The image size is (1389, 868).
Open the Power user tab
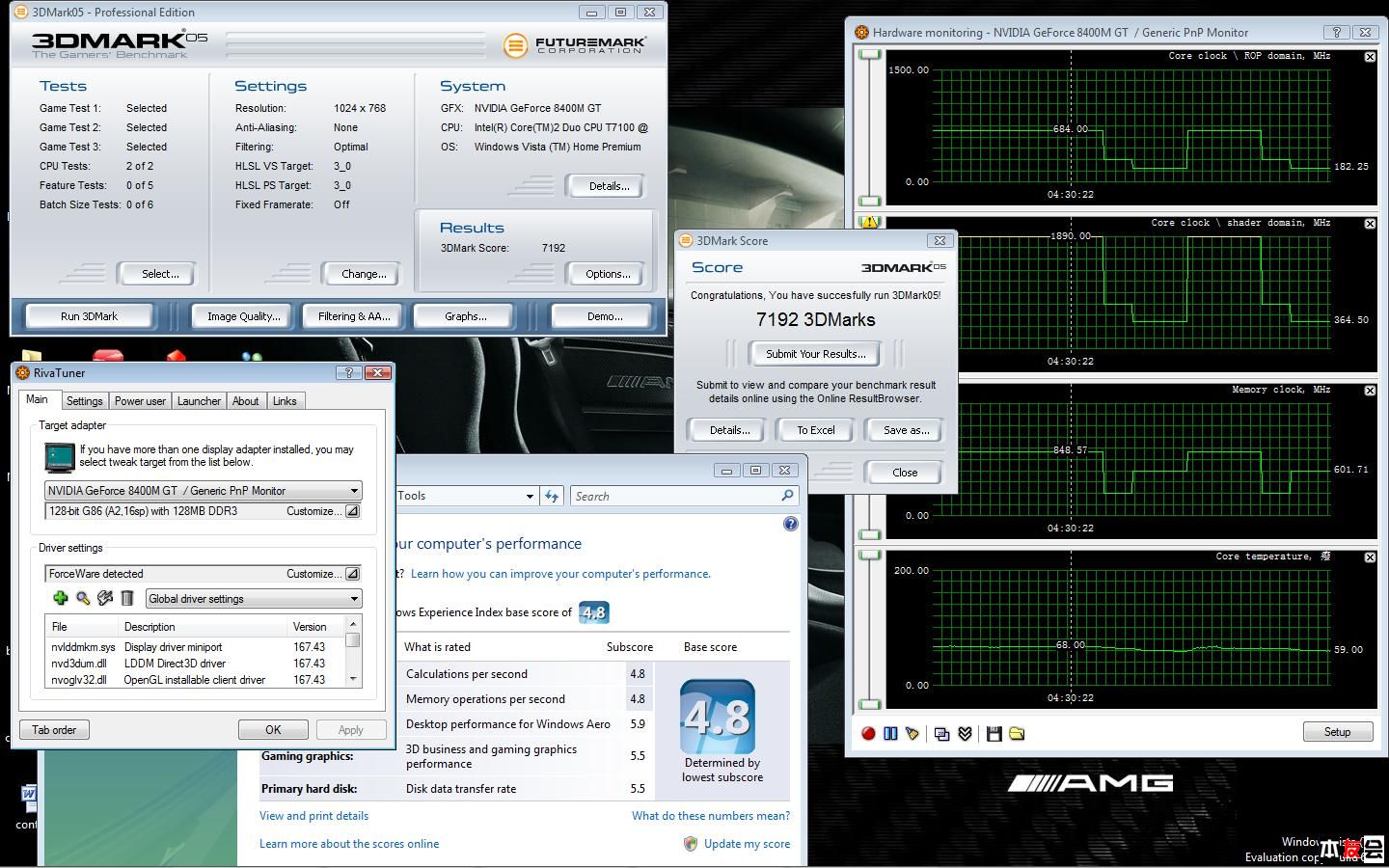pos(140,401)
